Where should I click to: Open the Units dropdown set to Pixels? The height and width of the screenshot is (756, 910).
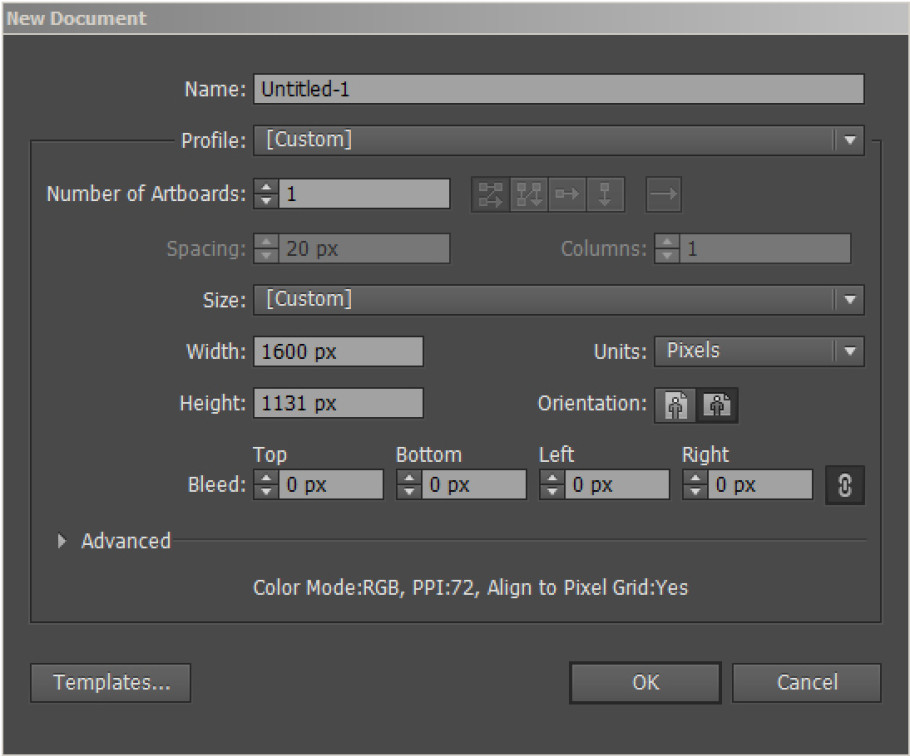click(759, 351)
